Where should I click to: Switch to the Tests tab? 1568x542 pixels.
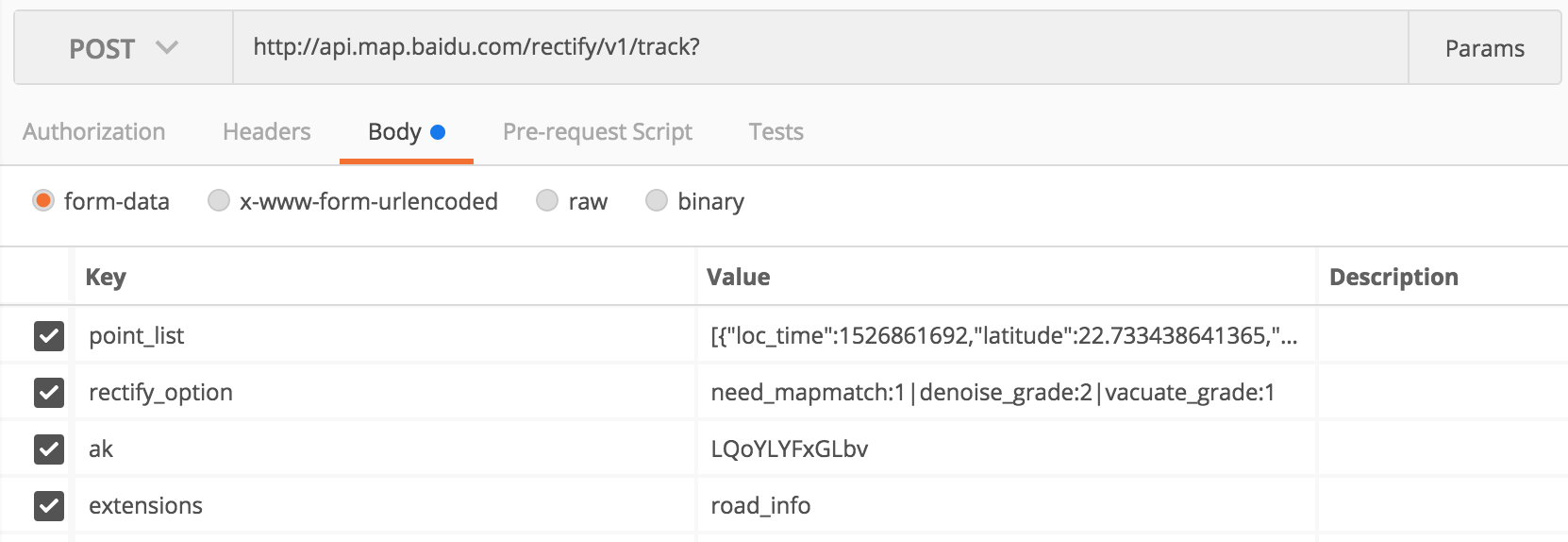[x=776, y=131]
